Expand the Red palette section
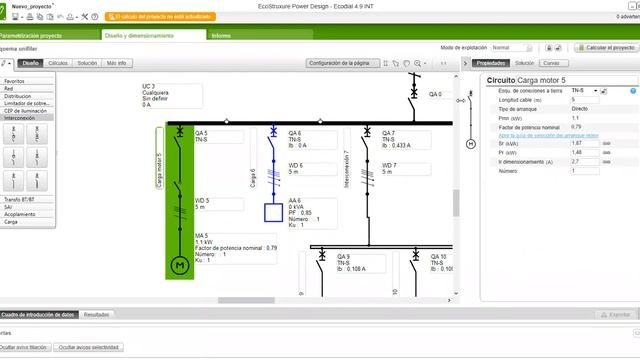 click(x=27, y=89)
